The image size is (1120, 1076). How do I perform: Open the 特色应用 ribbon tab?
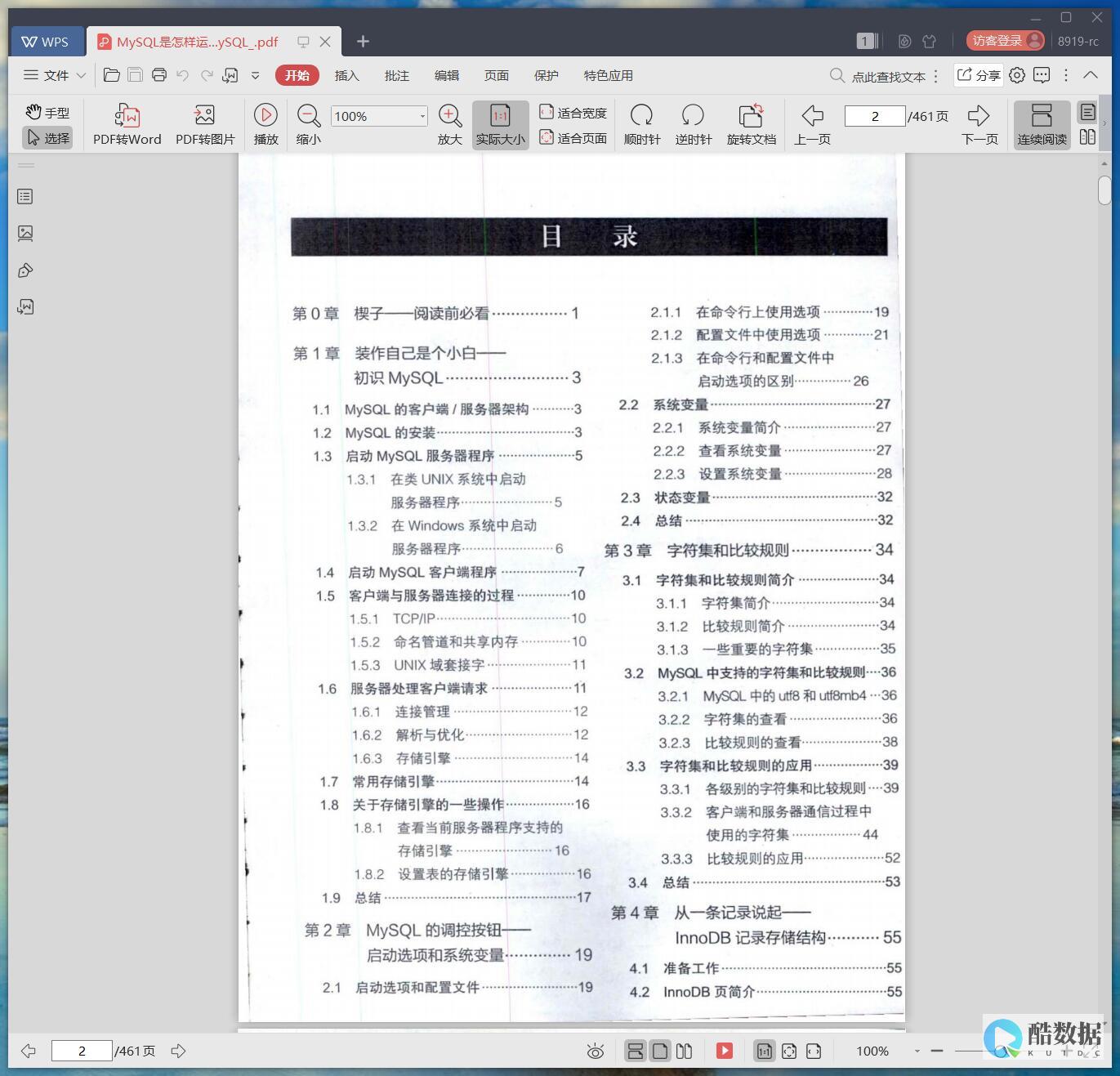tap(609, 75)
